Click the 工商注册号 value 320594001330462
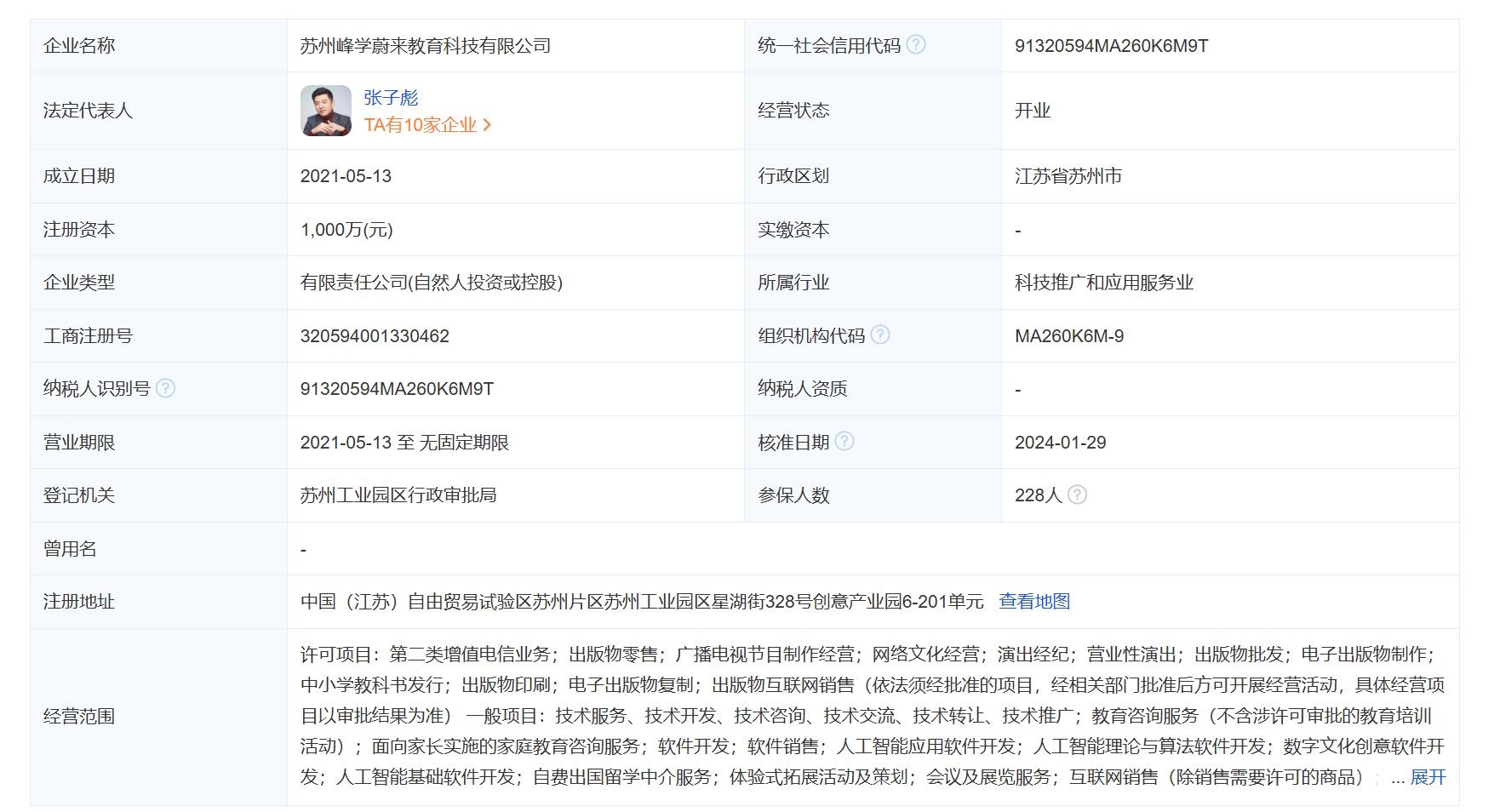This screenshot has width=1494, height=812. click(x=375, y=336)
